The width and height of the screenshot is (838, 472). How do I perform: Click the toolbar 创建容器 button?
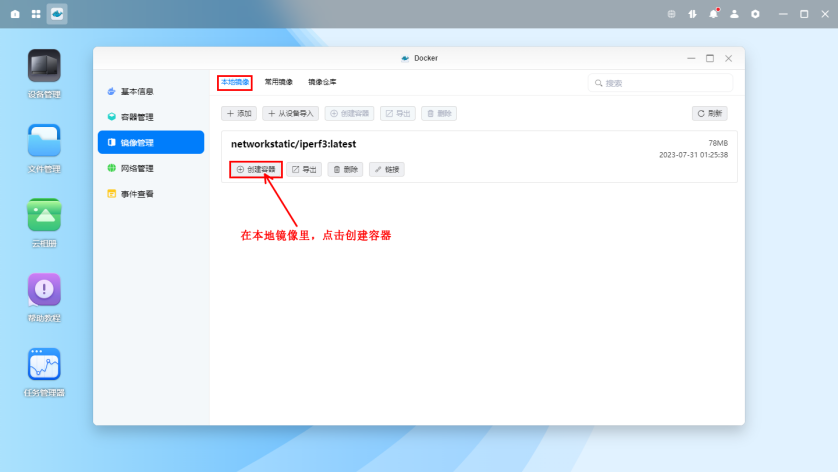pyautogui.click(x=350, y=113)
